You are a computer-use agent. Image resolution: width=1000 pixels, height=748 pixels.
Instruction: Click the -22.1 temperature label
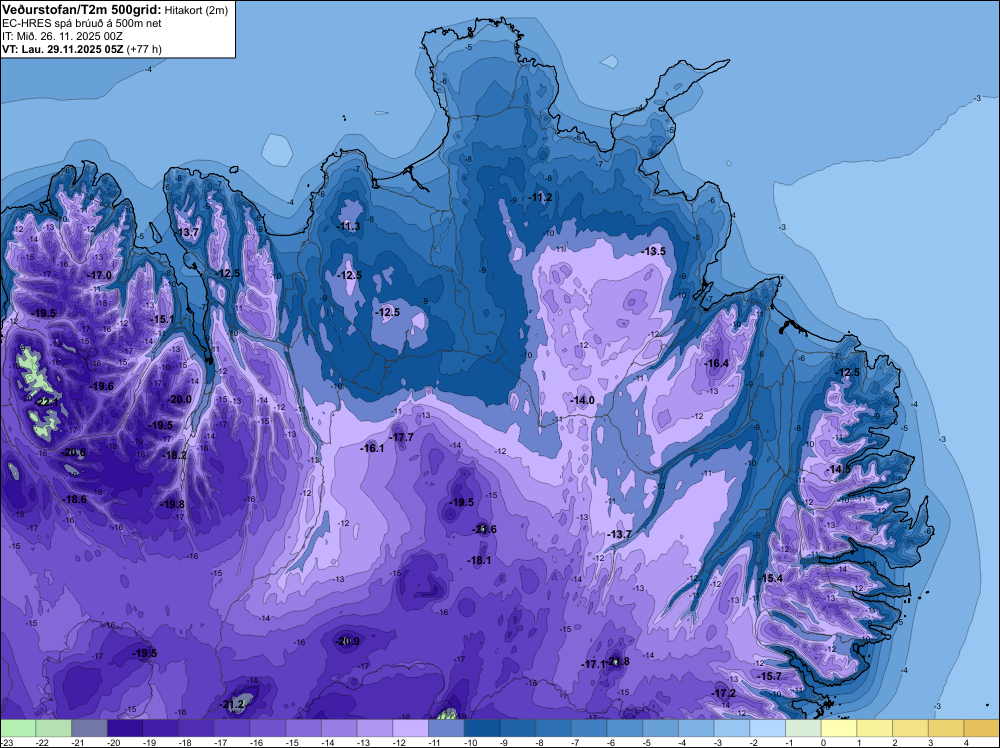(47, 402)
